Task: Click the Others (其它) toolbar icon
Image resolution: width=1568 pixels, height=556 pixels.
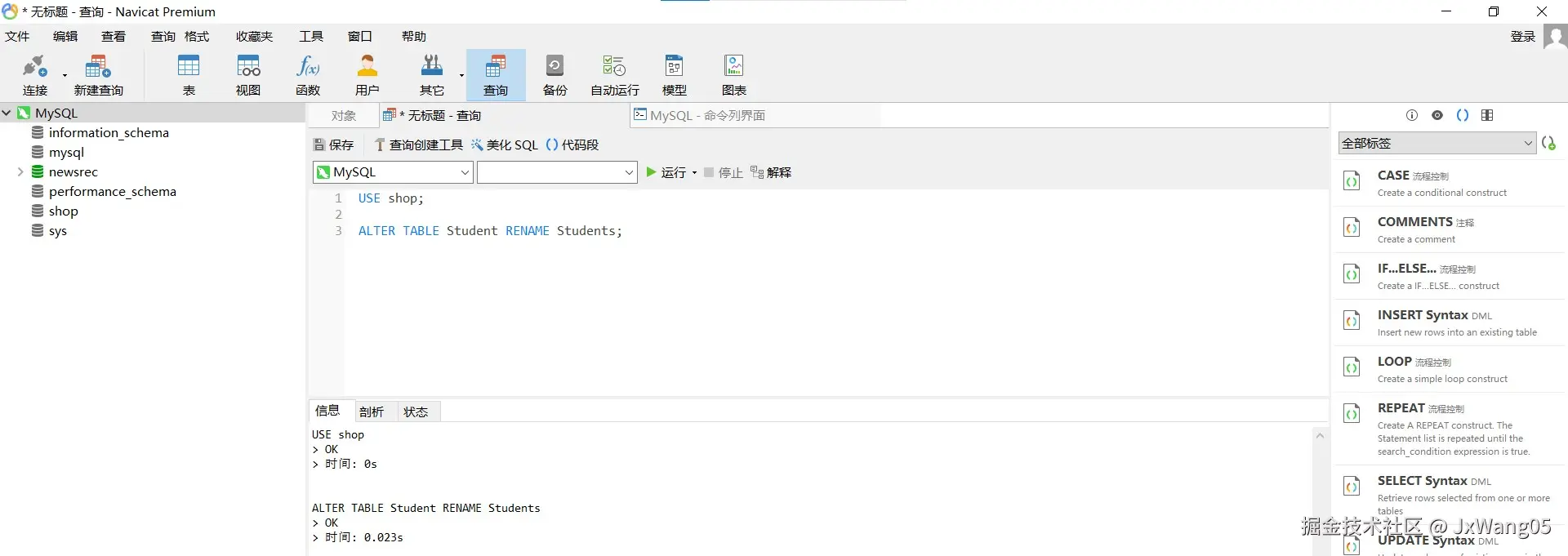Action: (x=431, y=74)
